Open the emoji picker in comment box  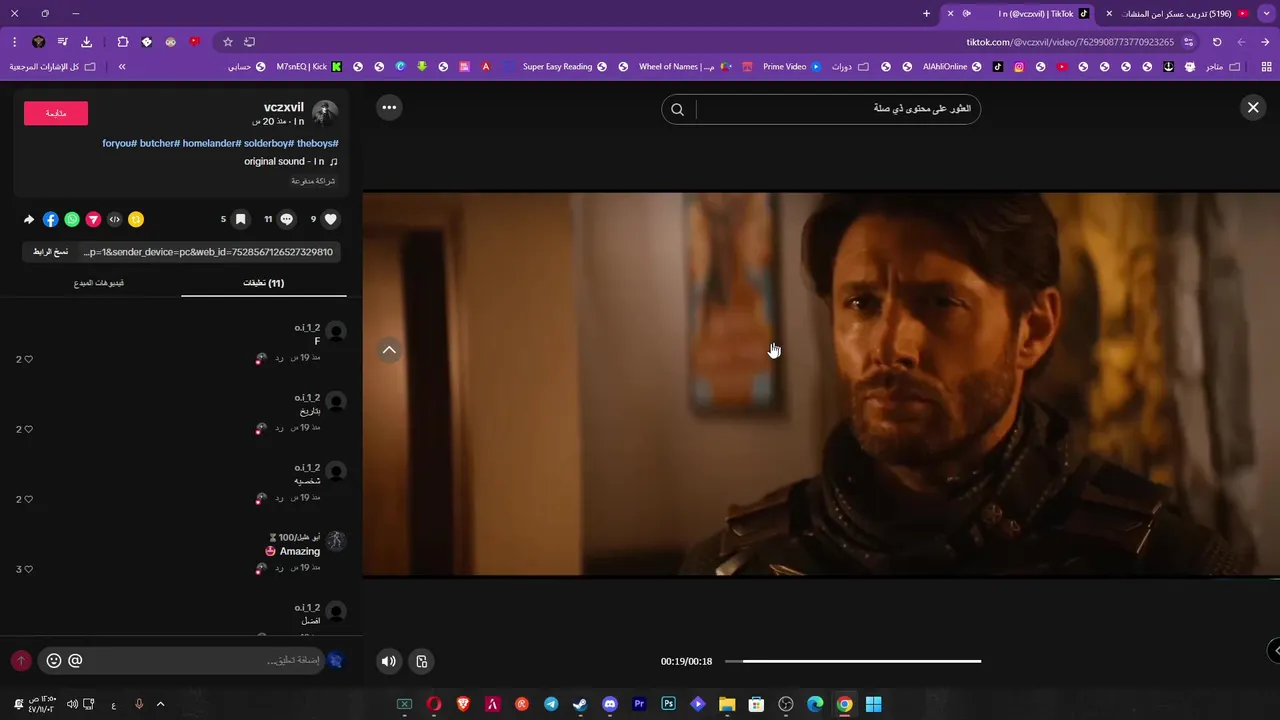tap(54, 661)
